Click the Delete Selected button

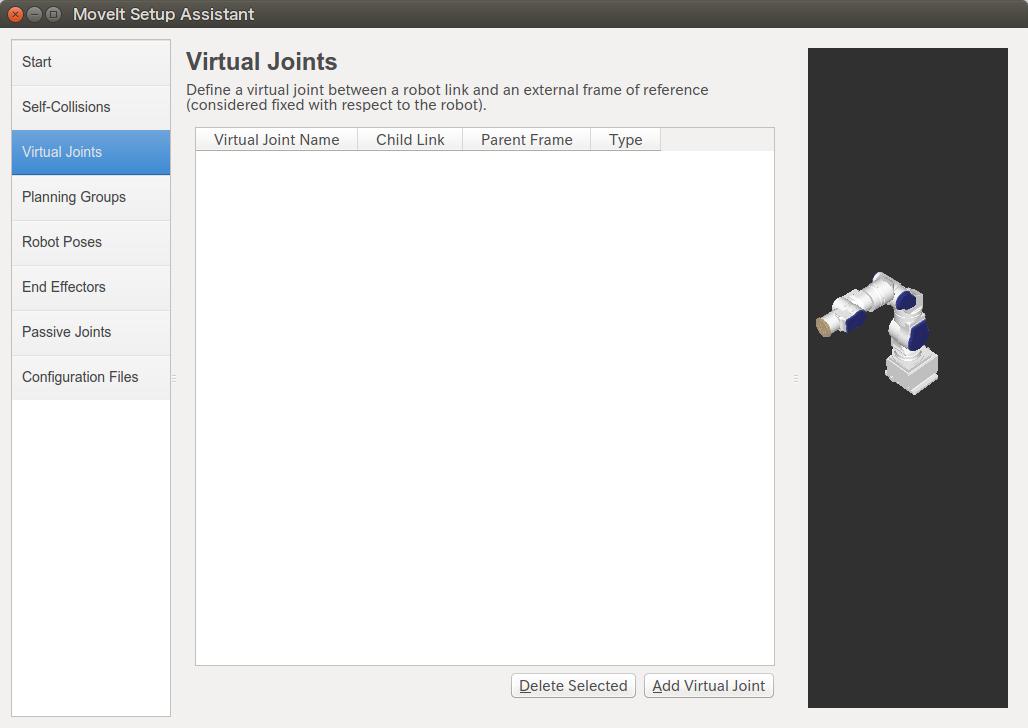coord(573,686)
